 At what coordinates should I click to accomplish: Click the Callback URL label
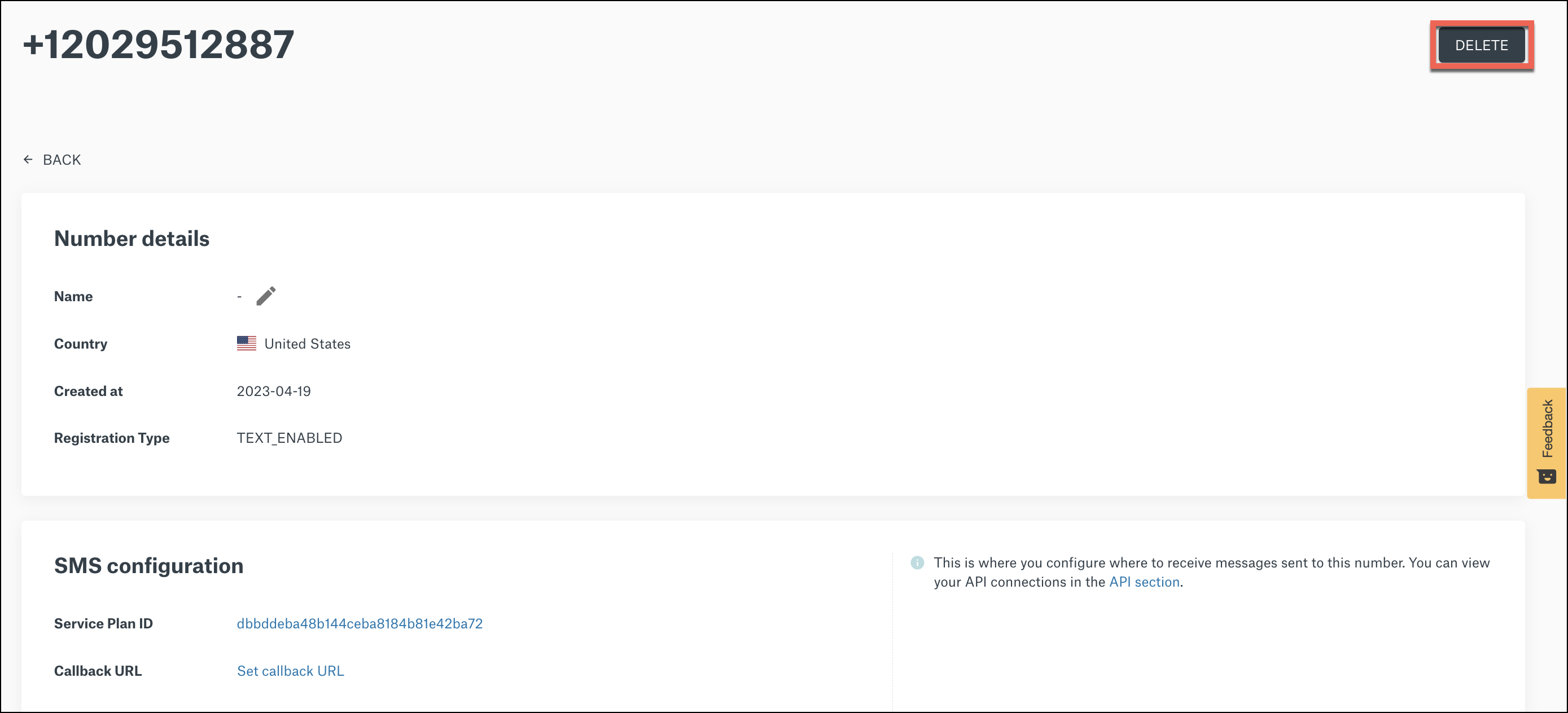click(x=98, y=671)
